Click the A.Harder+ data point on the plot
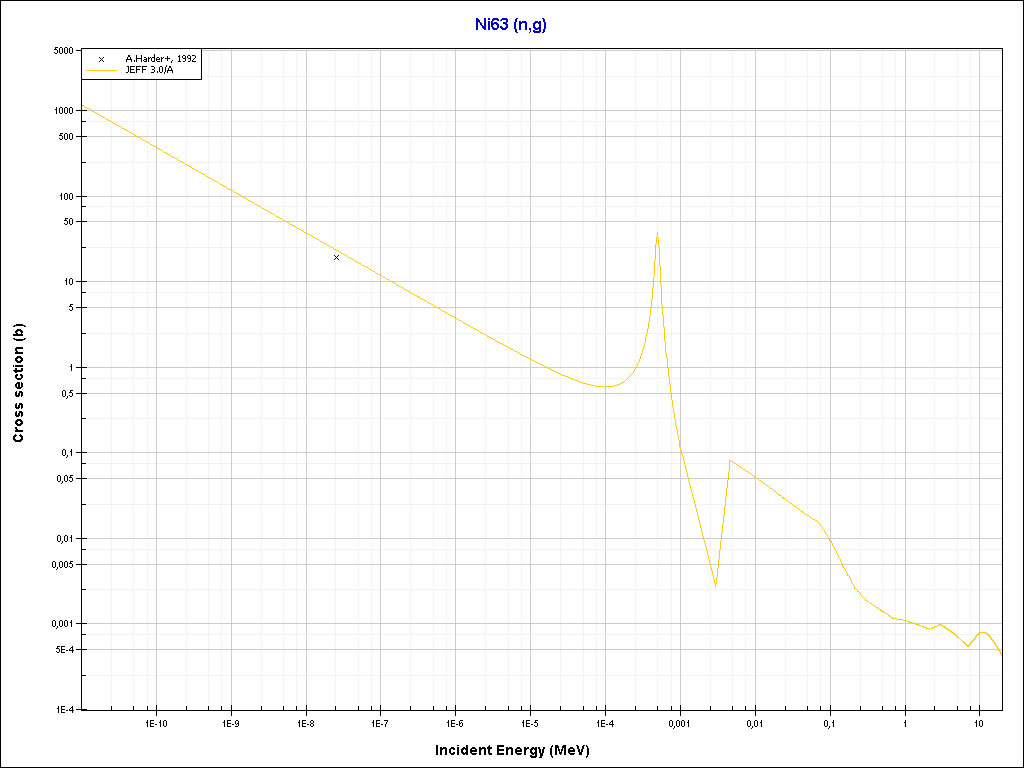Viewport: 1024px width, 768px height. [x=336, y=257]
